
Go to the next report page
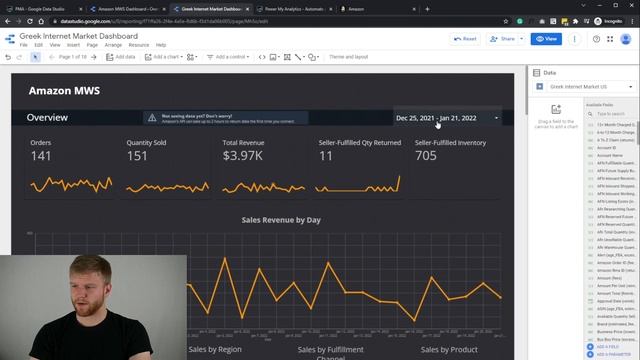click(94, 57)
